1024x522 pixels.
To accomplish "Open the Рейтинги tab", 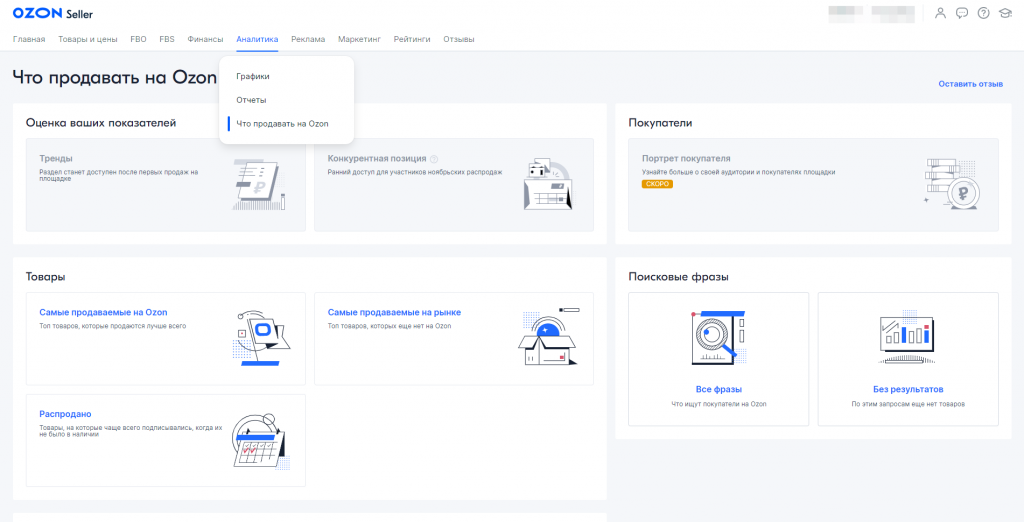I will pyautogui.click(x=412, y=39).
